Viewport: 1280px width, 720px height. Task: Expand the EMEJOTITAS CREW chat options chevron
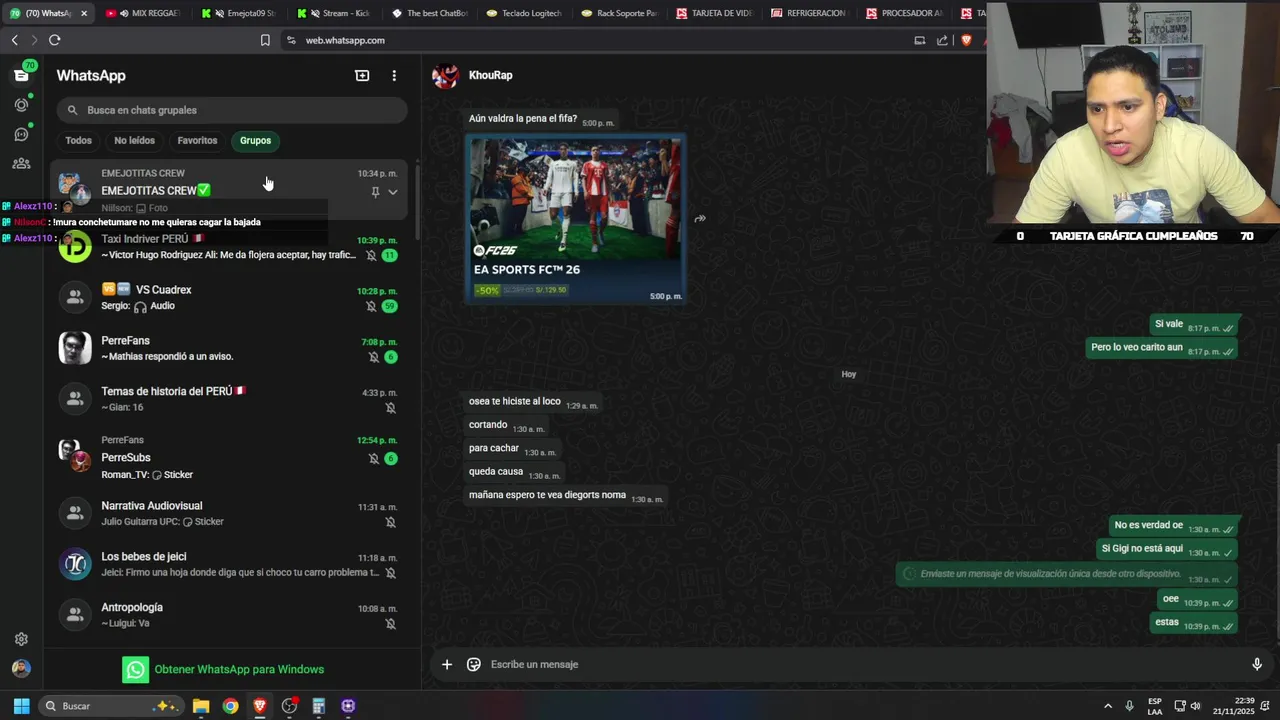(392, 192)
